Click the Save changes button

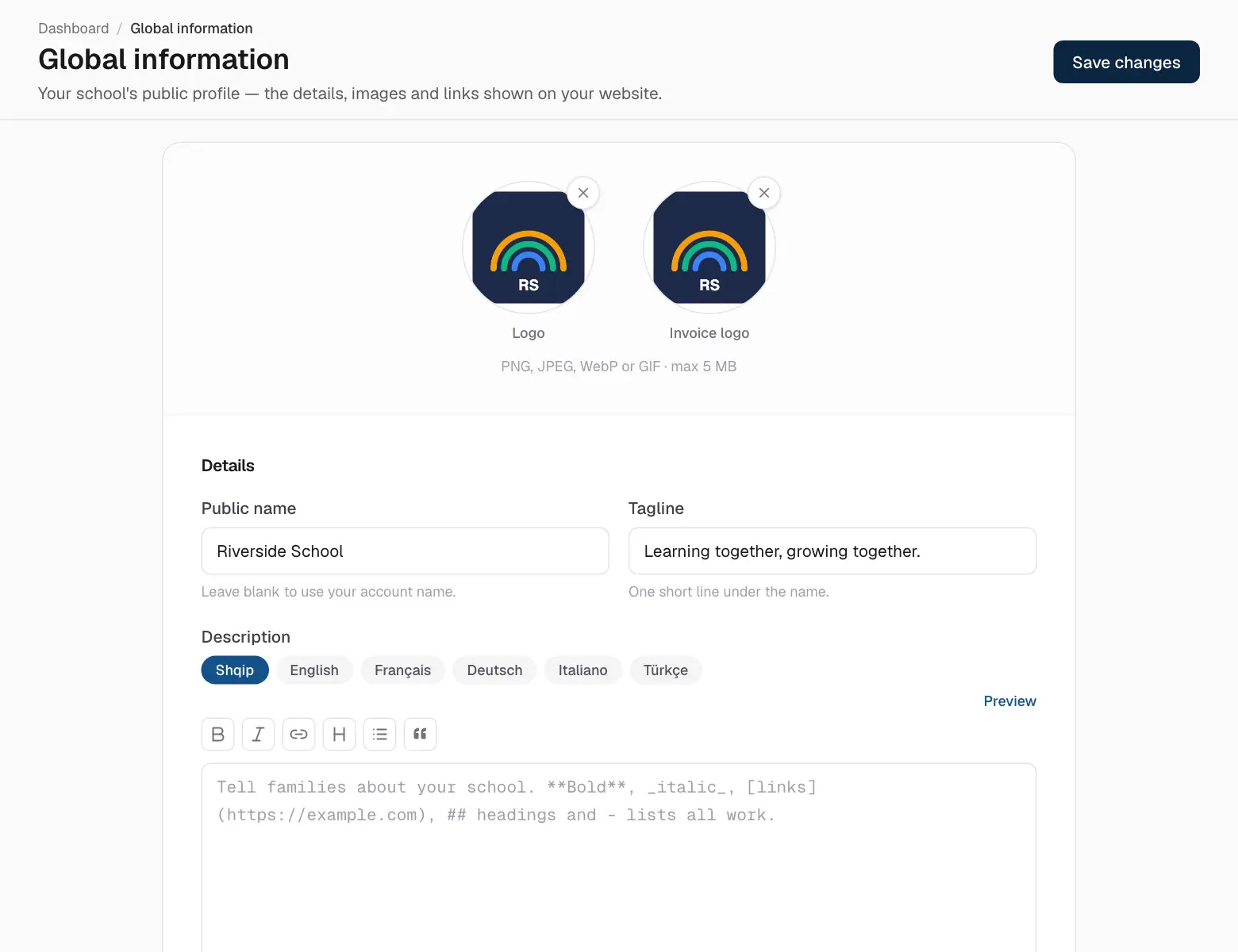pos(1126,62)
